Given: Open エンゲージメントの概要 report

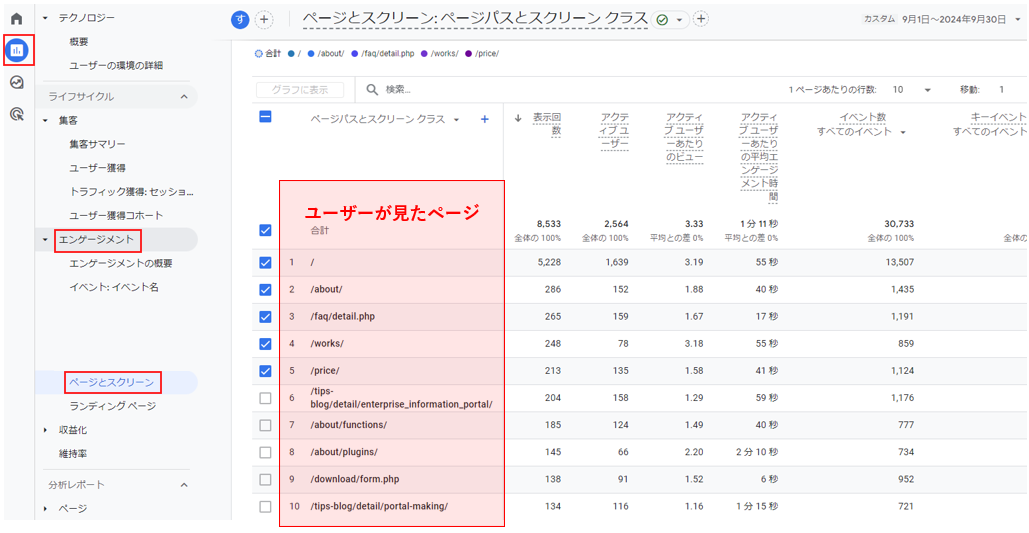Looking at the screenshot, I should tap(121, 263).
